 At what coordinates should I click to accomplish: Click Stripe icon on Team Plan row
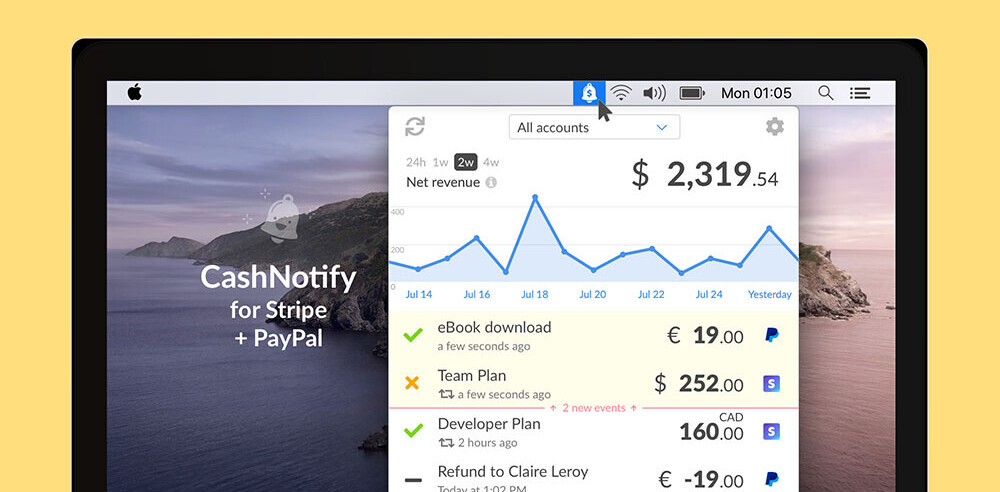(771, 384)
